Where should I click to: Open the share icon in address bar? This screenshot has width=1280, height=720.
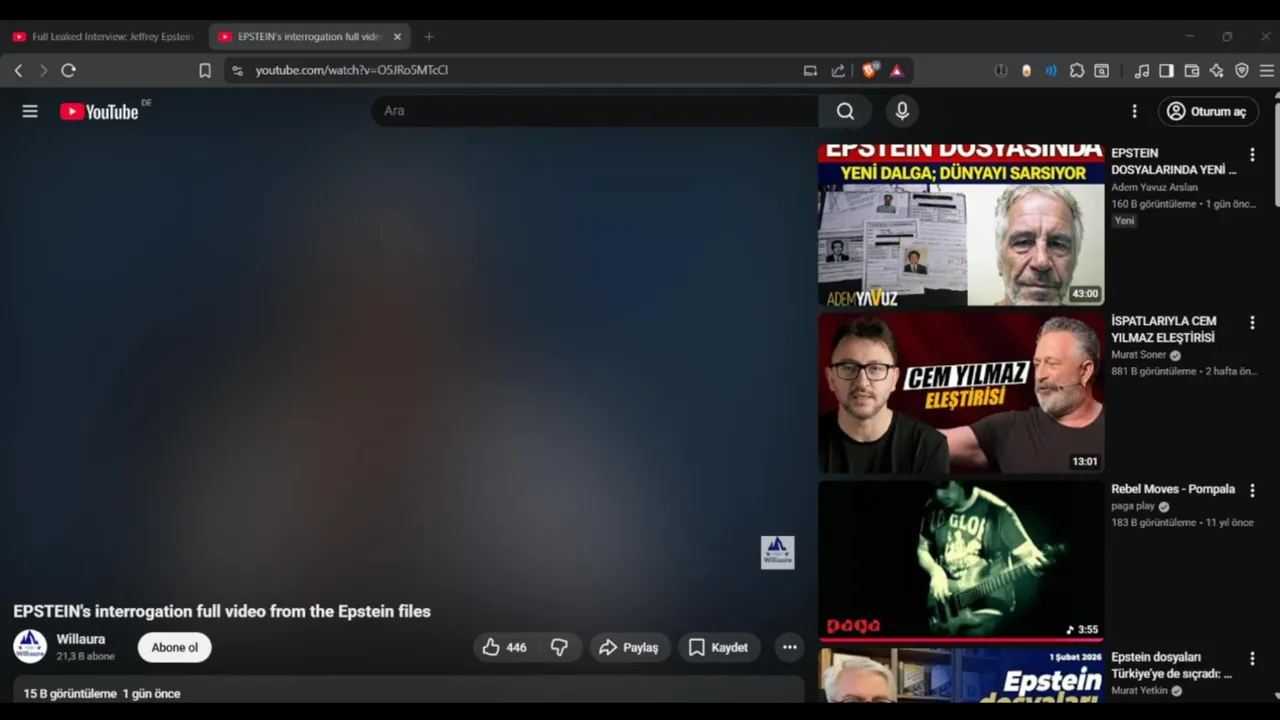838,70
